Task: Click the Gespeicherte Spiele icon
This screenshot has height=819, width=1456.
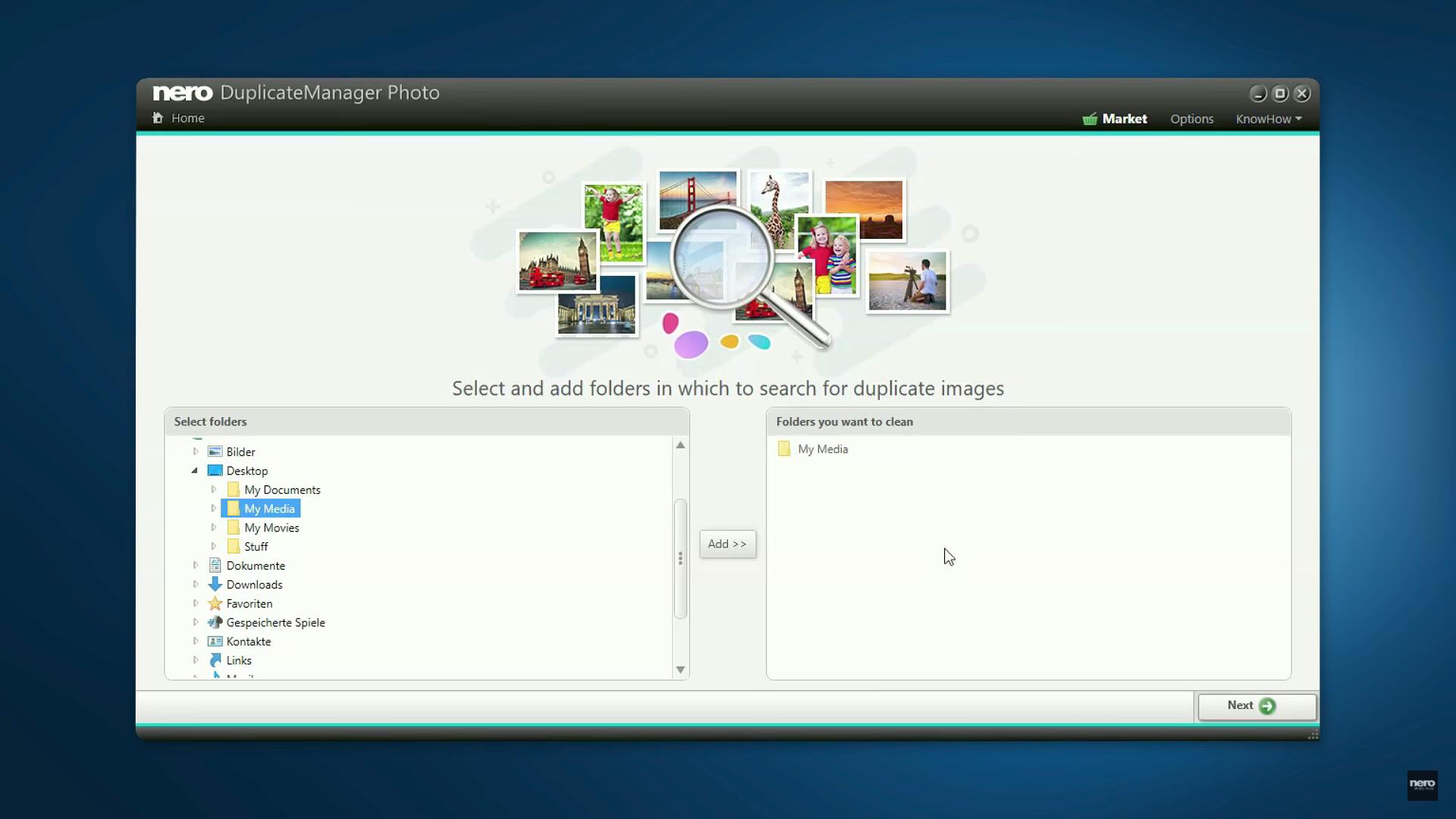Action: (215, 622)
